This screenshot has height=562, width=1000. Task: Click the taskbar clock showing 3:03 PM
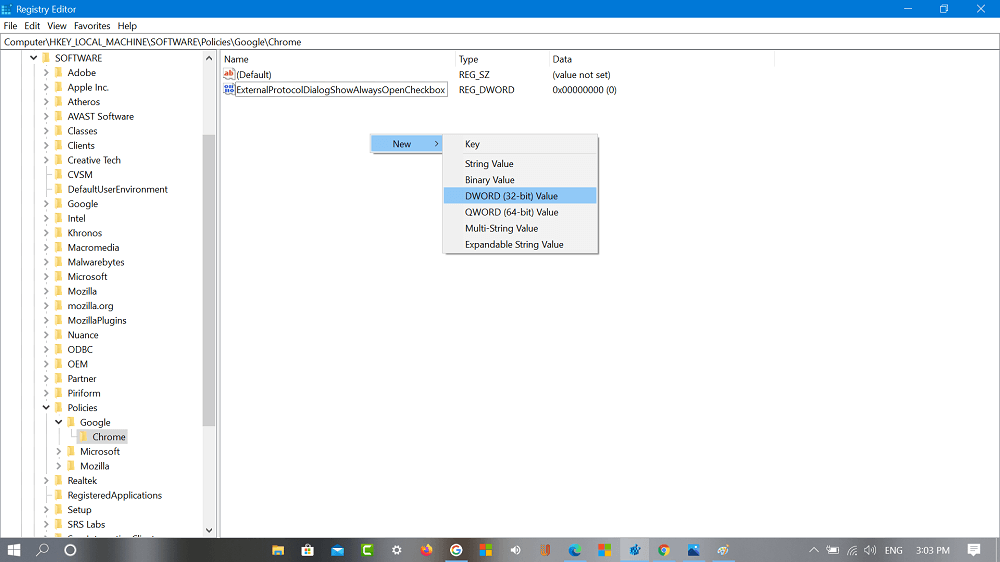point(932,550)
